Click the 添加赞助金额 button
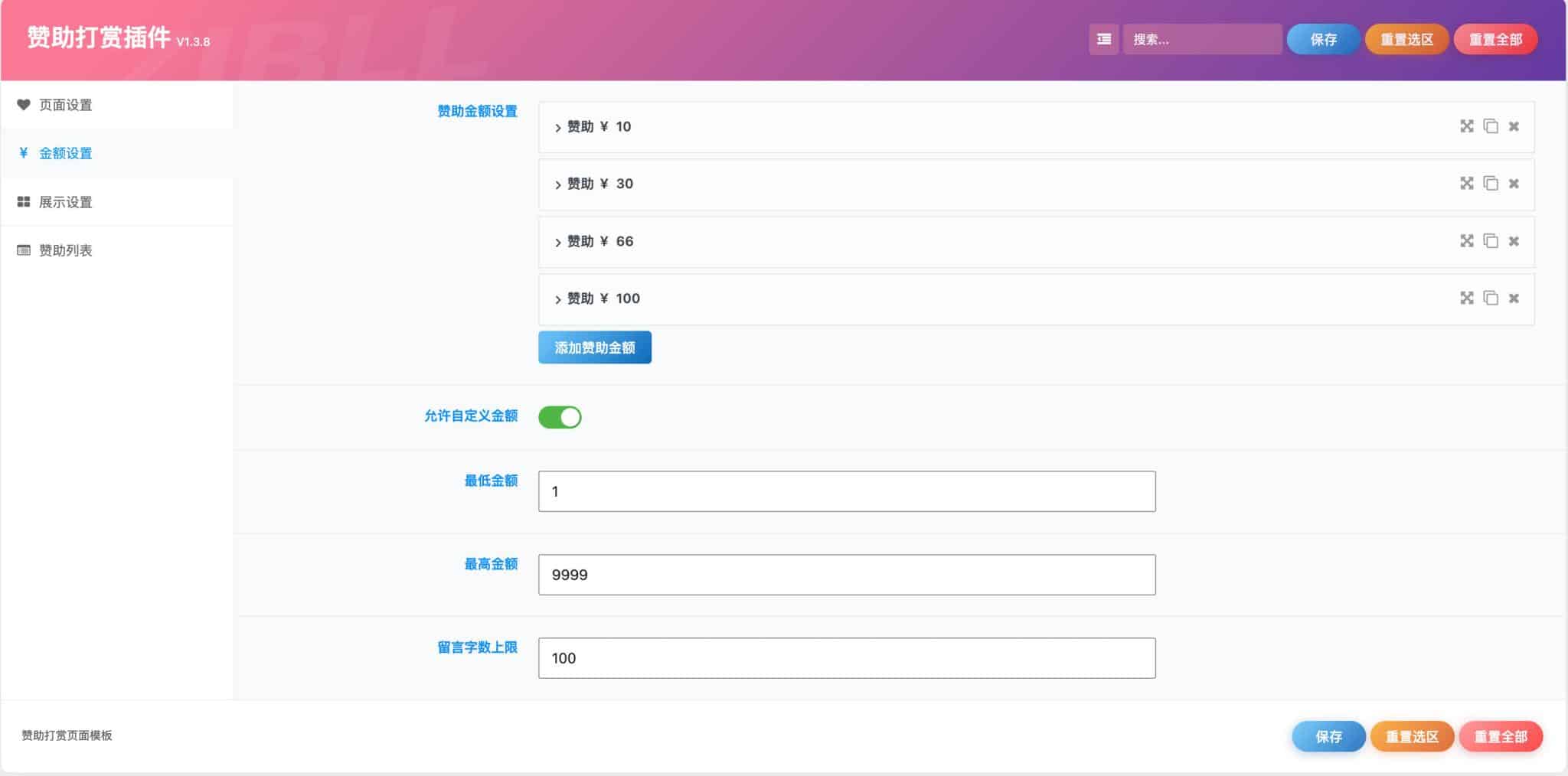1568x776 pixels. point(595,347)
